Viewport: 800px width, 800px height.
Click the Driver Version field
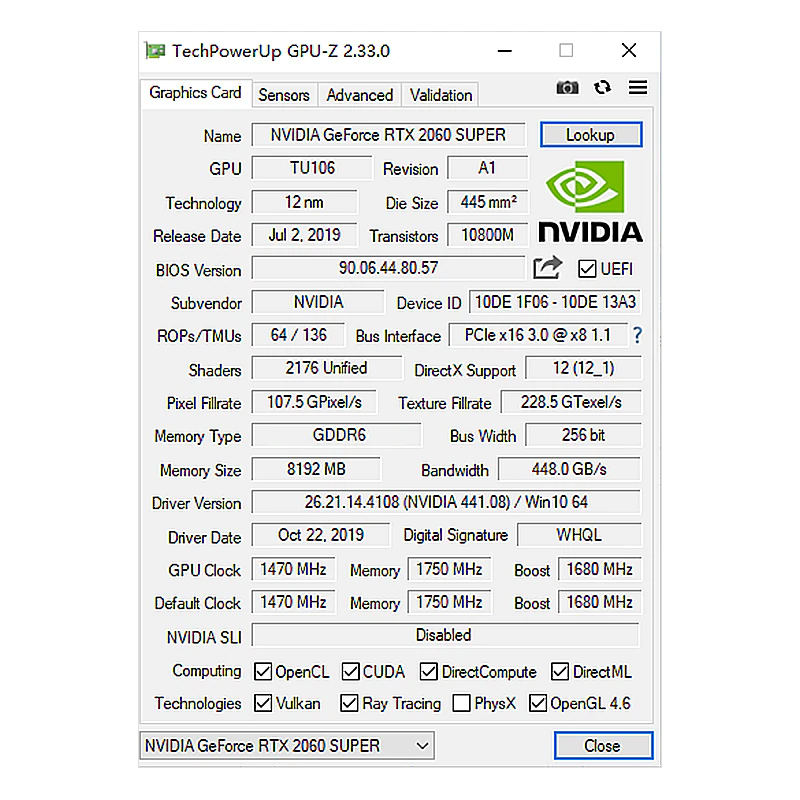[446, 502]
